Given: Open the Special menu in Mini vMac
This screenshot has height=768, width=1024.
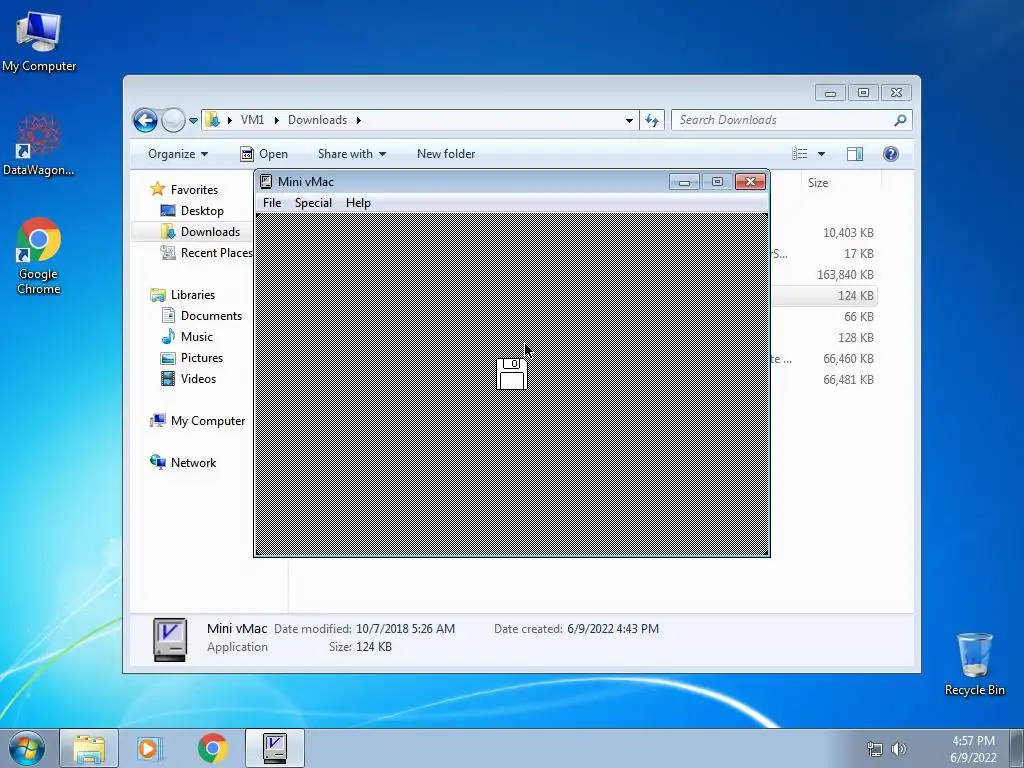Looking at the screenshot, I should (x=313, y=203).
